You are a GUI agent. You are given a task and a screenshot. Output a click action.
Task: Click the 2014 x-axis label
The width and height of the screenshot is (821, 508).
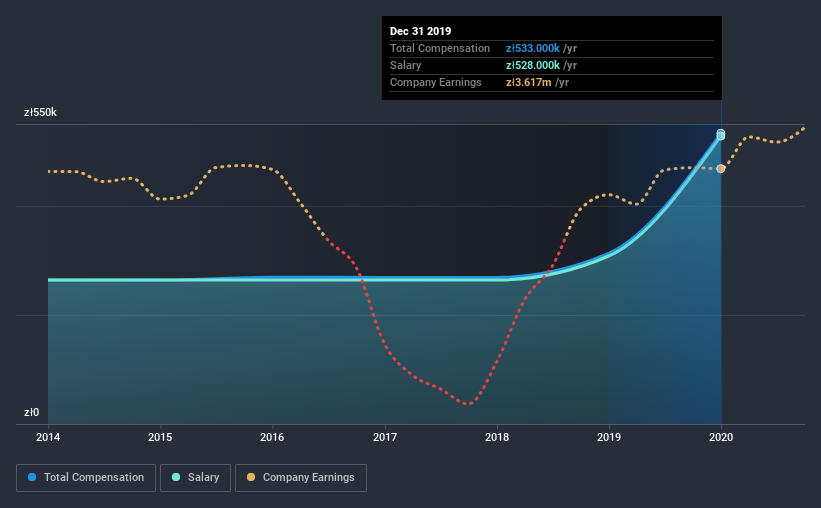point(48,437)
